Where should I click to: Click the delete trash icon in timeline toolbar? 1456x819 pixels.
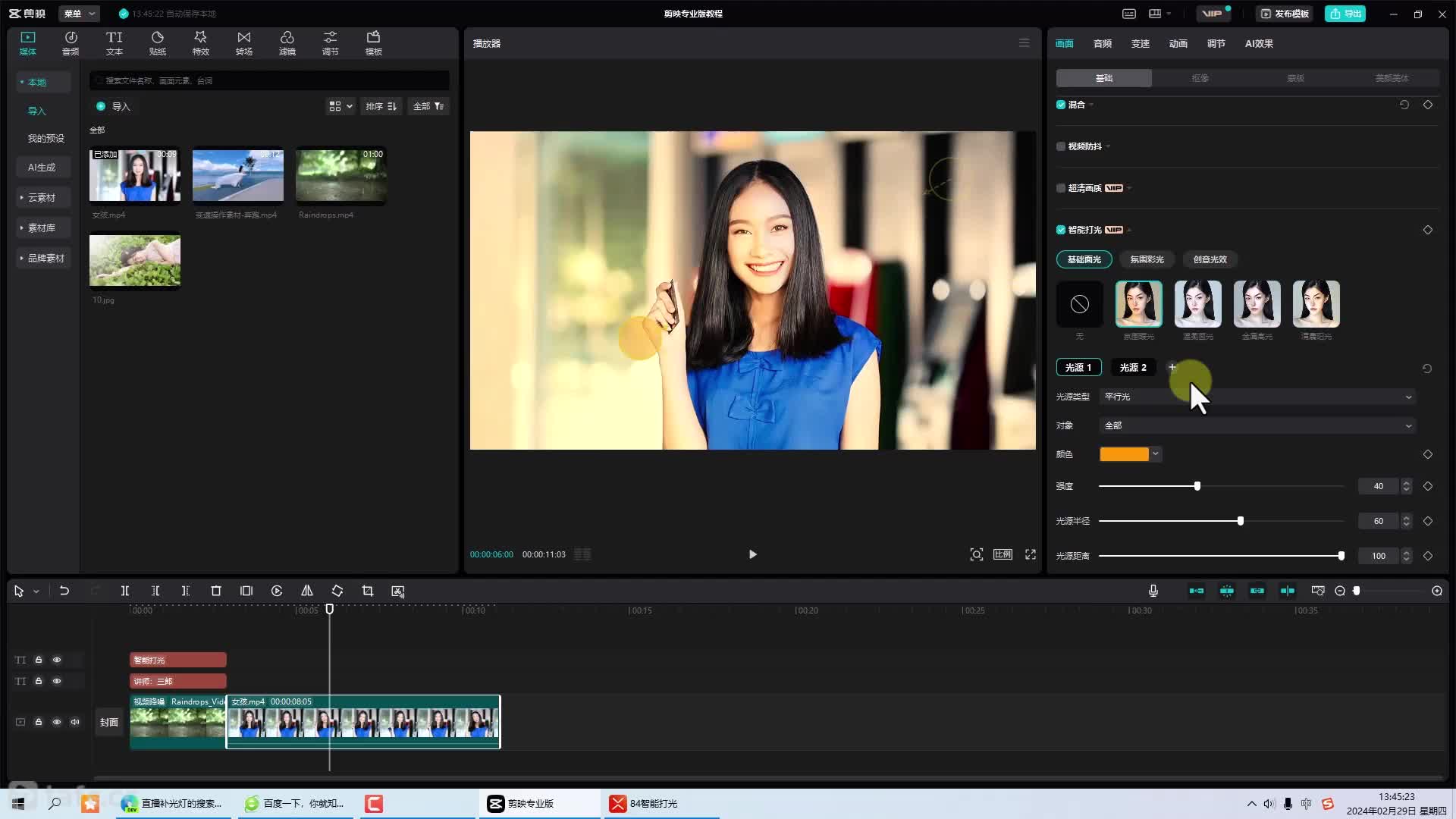(x=216, y=591)
